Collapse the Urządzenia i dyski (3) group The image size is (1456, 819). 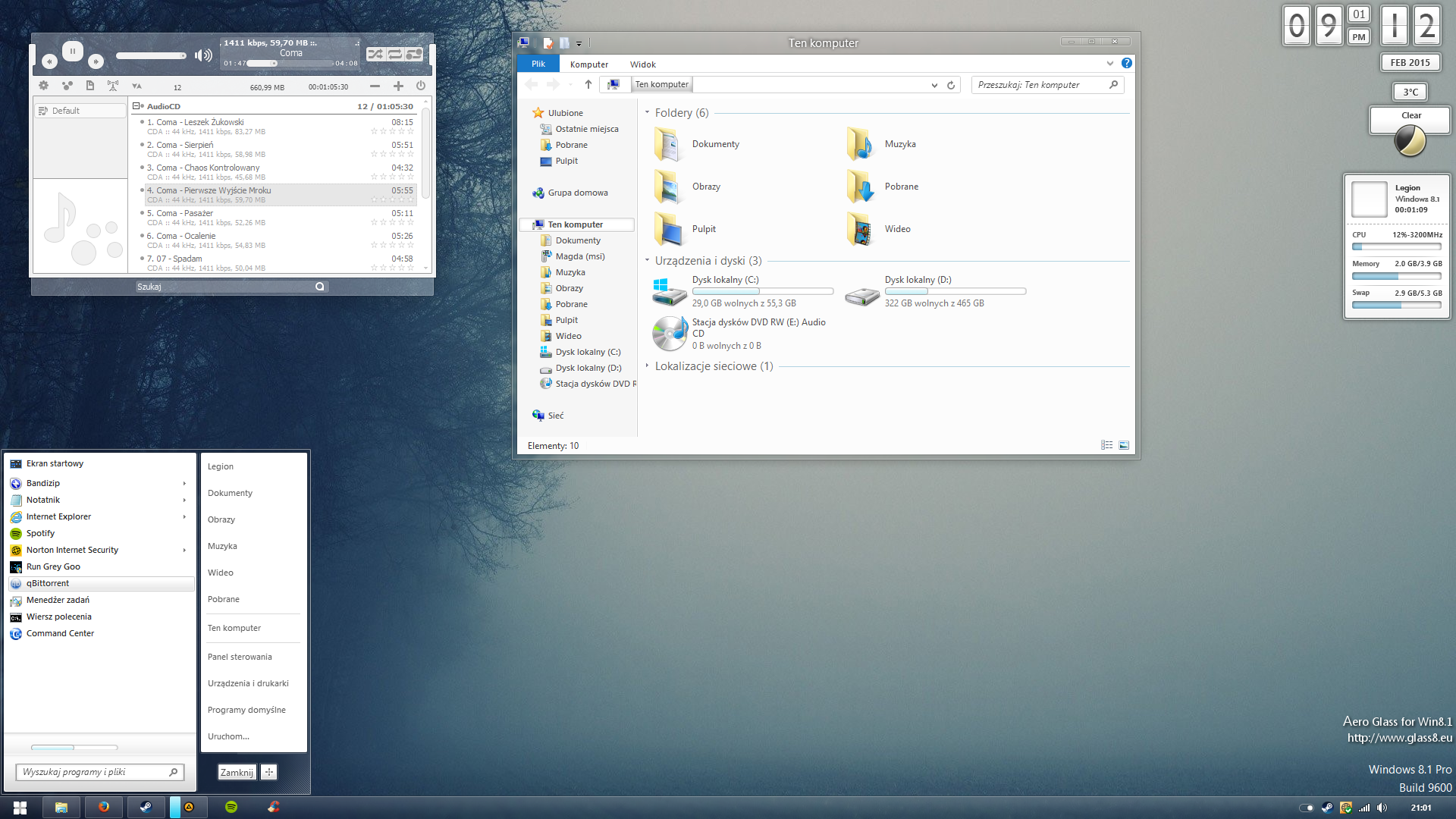[x=648, y=261]
